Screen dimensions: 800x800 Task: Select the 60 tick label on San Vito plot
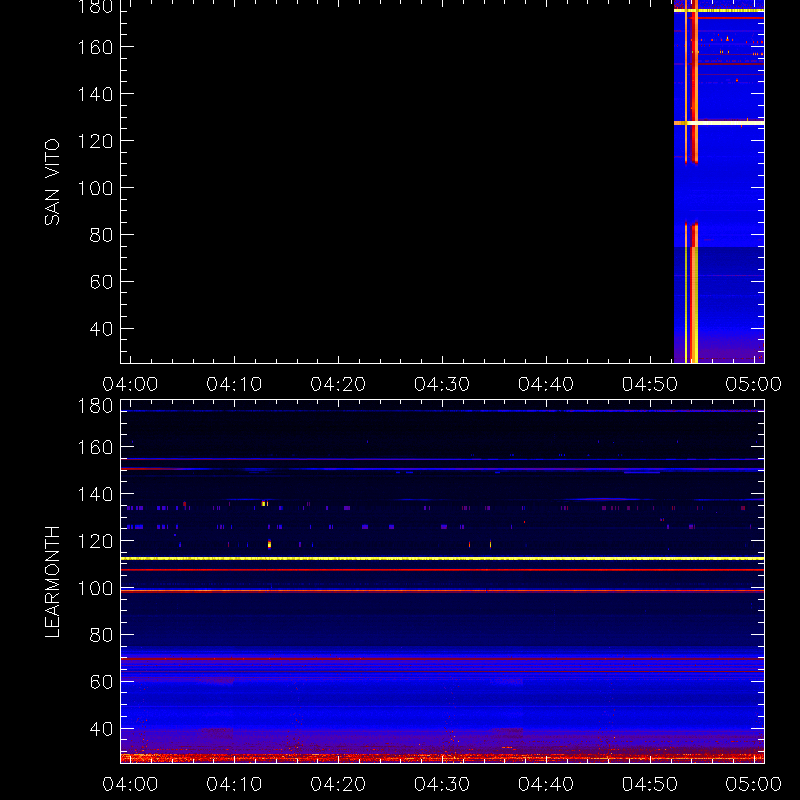pos(101,282)
